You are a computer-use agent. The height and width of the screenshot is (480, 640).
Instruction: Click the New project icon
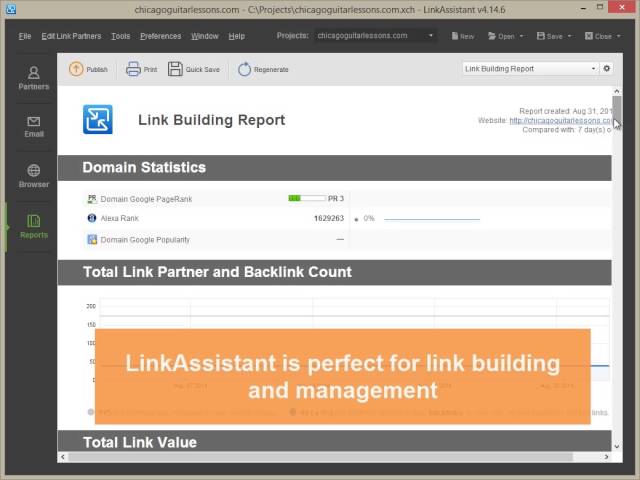(454, 36)
